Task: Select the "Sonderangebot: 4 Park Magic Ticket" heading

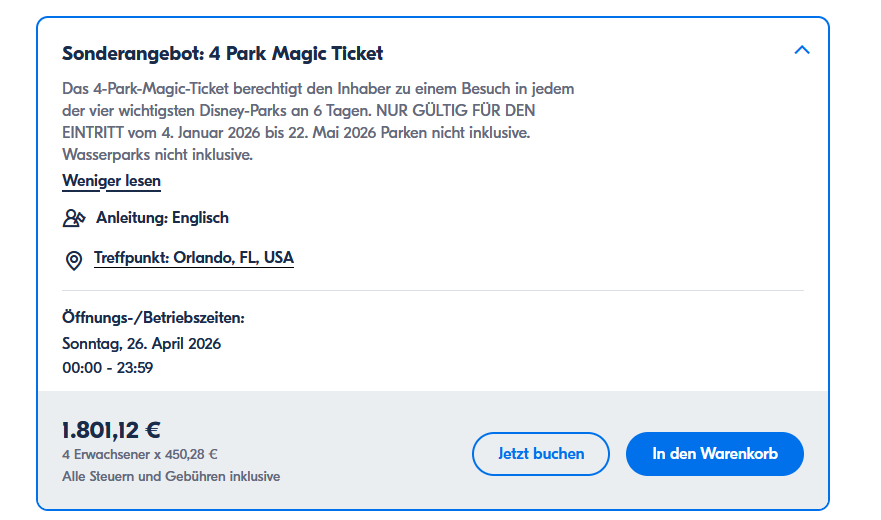Action: point(222,54)
